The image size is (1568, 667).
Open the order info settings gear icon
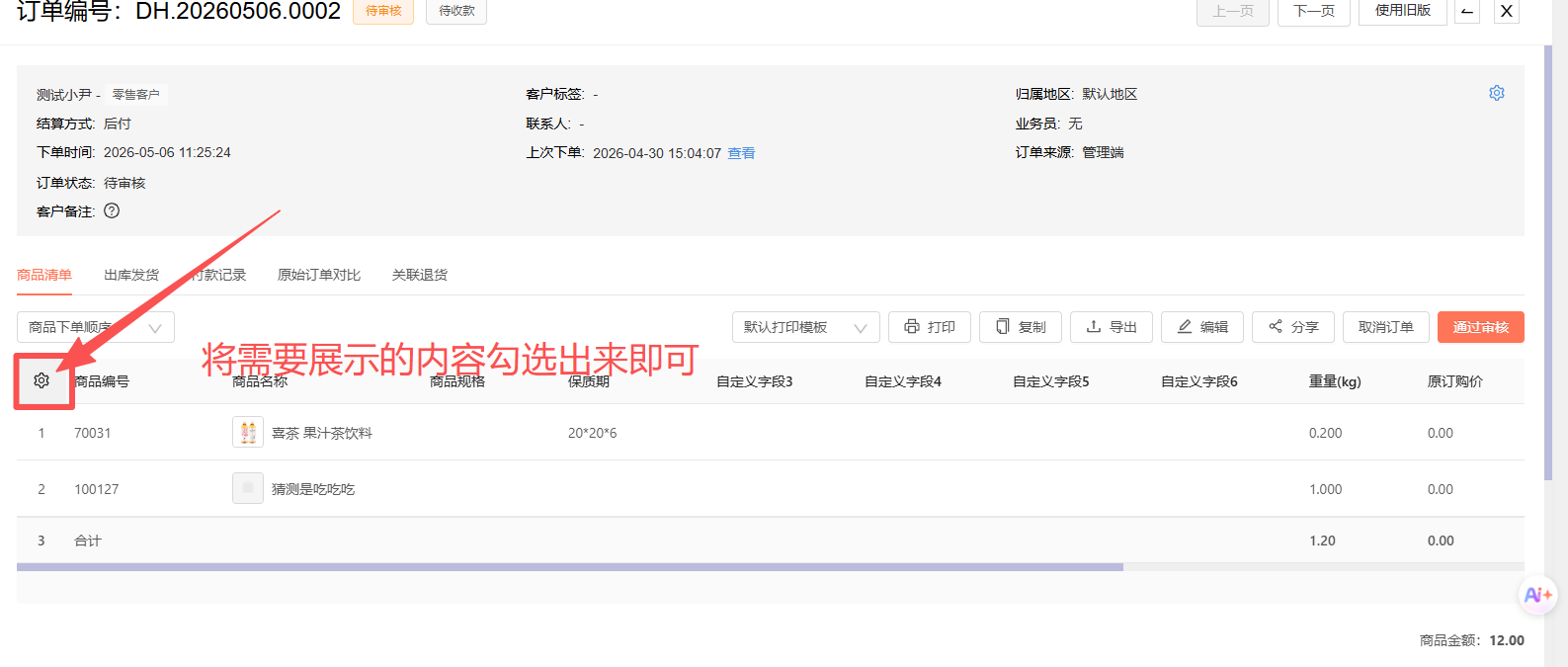[1497, 93]
